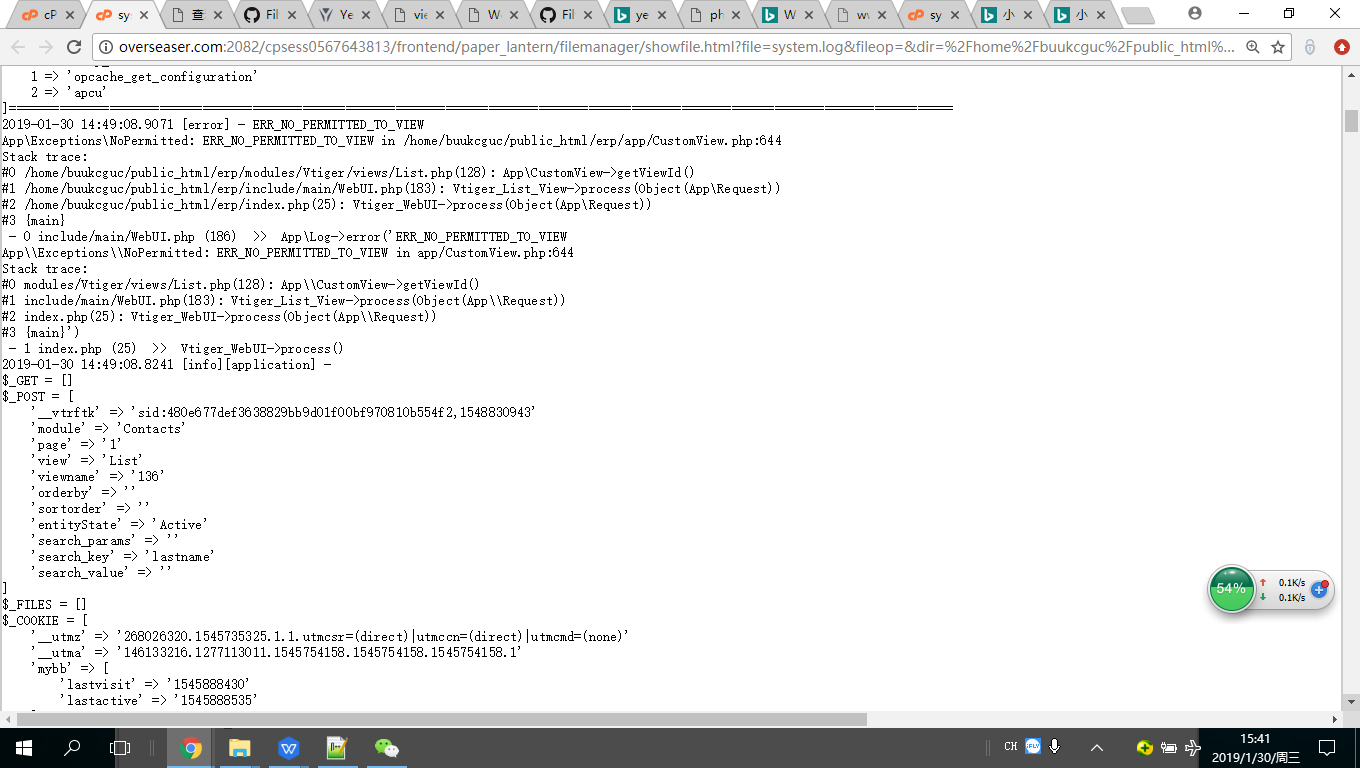Click the padlock extension icon in the toolbar

(1310, 46)
